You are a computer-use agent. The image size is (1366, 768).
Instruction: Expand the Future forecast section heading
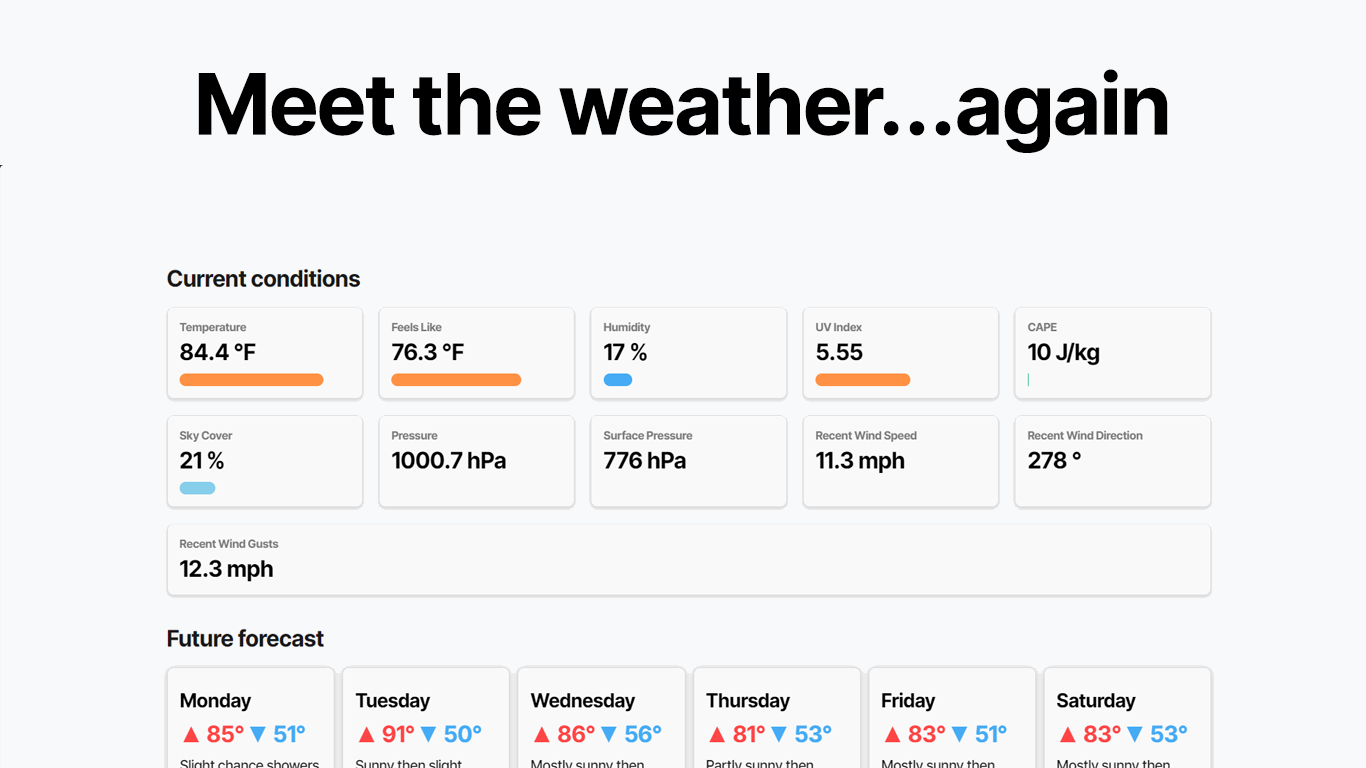point(245,638)
